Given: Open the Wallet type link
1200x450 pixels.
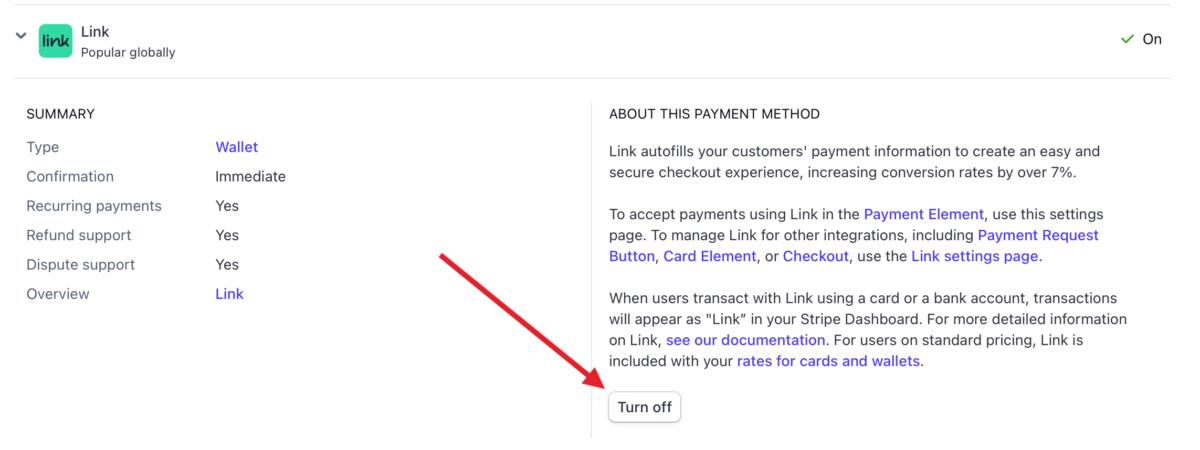Looking at the screenshot, I should coord(237,147).
